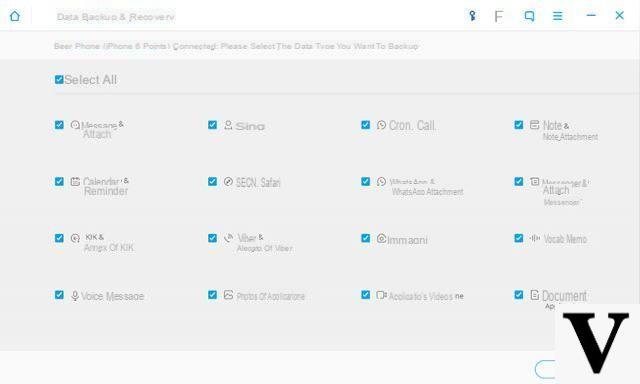
Task: Click the Messenger icon
Action: coord(534,182)
